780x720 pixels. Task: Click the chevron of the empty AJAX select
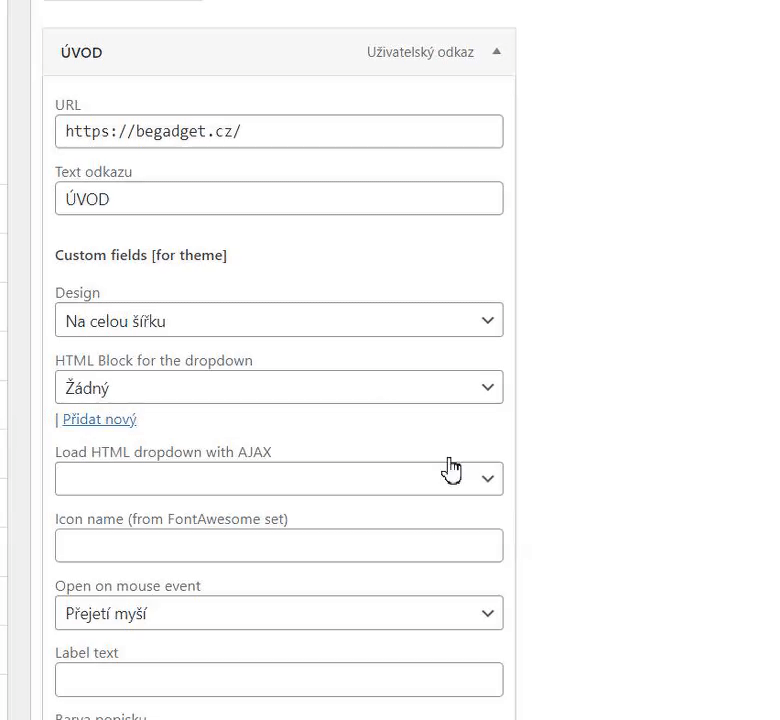pos(487,479)
